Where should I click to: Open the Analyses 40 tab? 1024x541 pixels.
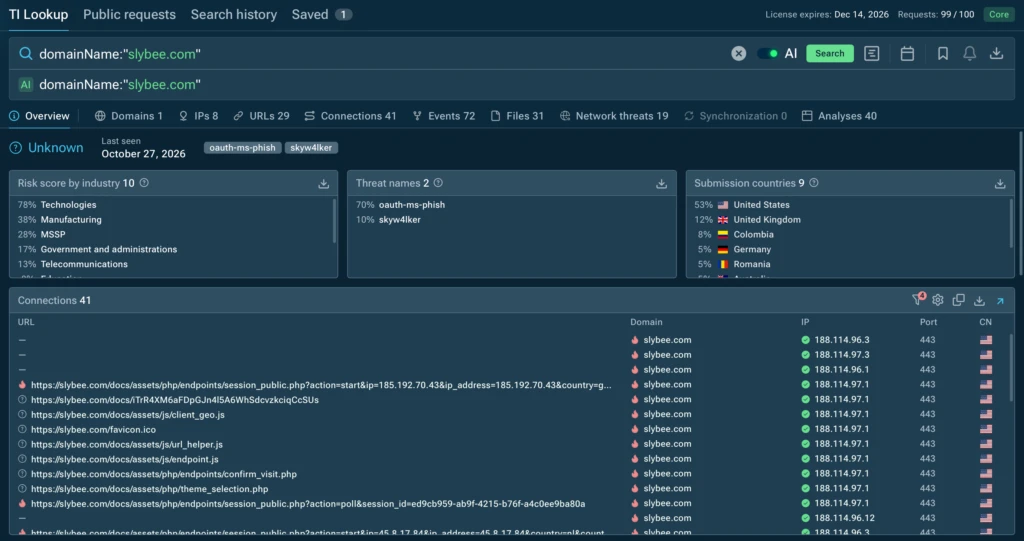[839, 116]
